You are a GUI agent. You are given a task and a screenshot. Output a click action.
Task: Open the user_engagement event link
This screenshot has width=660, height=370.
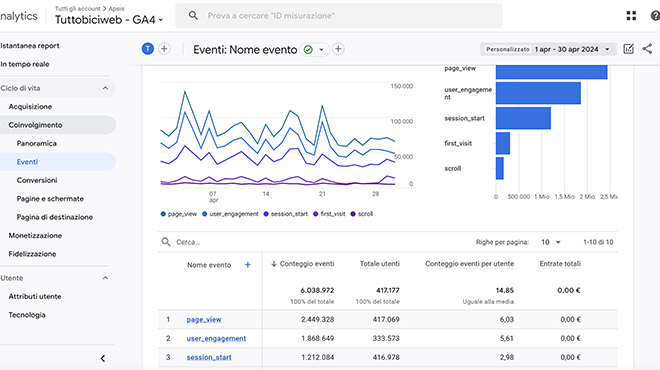(216, 338)
